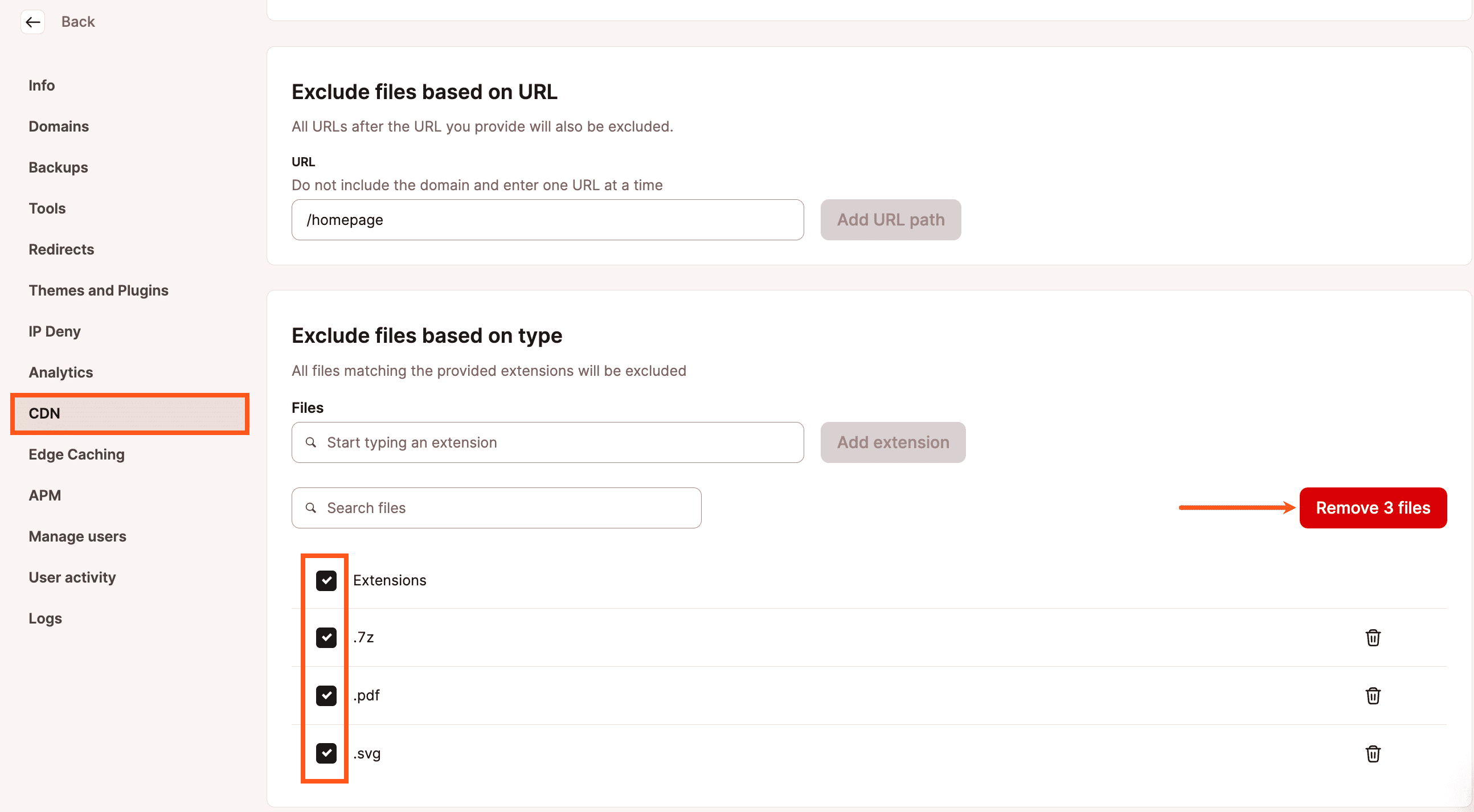This screenshot has width=1474, height=812.
Task: Open the Analytics menu item
Action: click(x=61, y=371)
